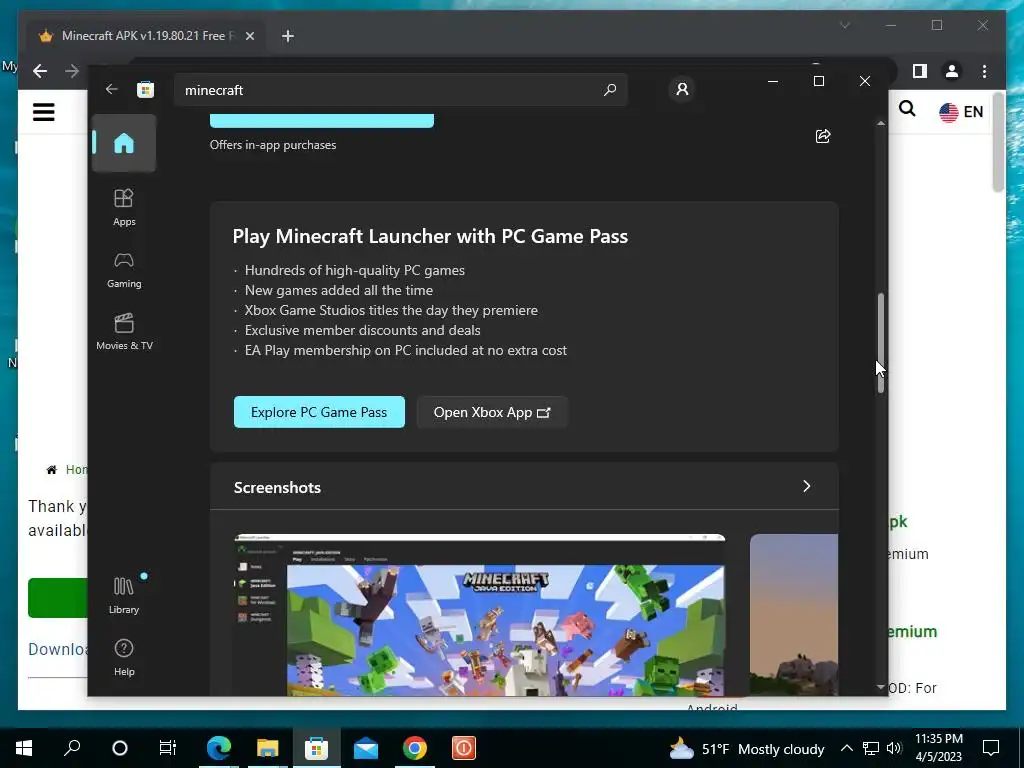Screen dimensions: 1024x768
Task: Click Explore PC Game Pass button
Action: click(319, 412)
